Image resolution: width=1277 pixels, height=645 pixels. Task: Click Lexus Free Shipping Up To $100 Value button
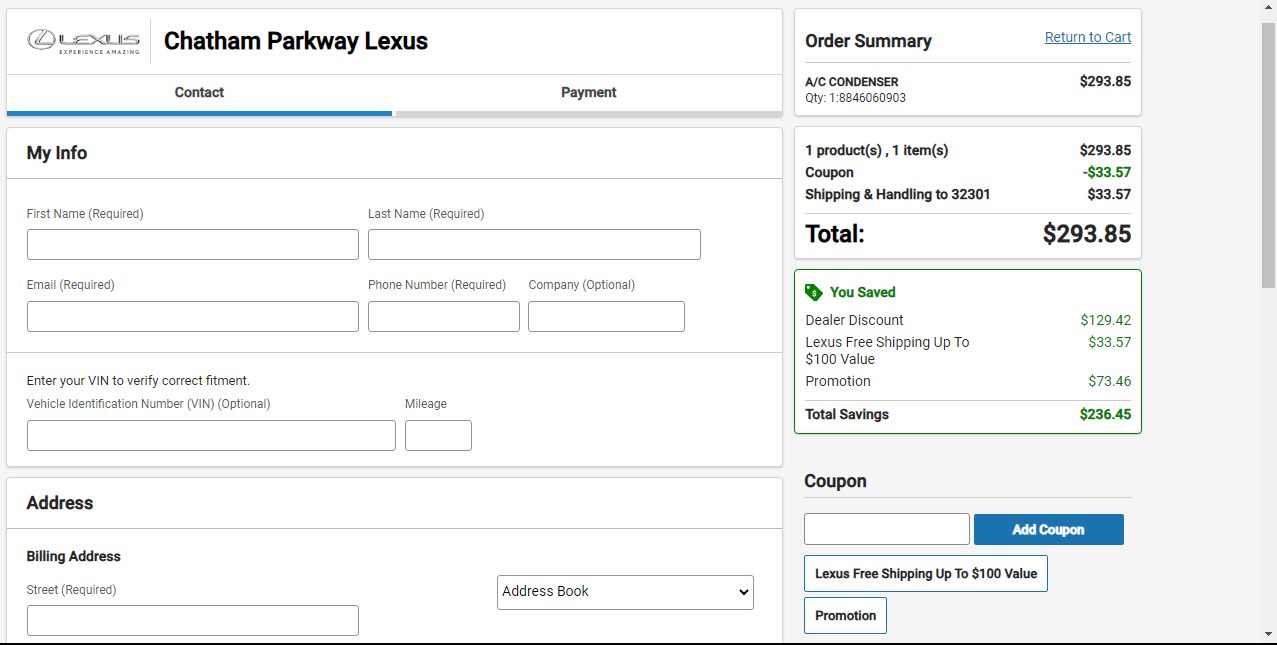926,574
